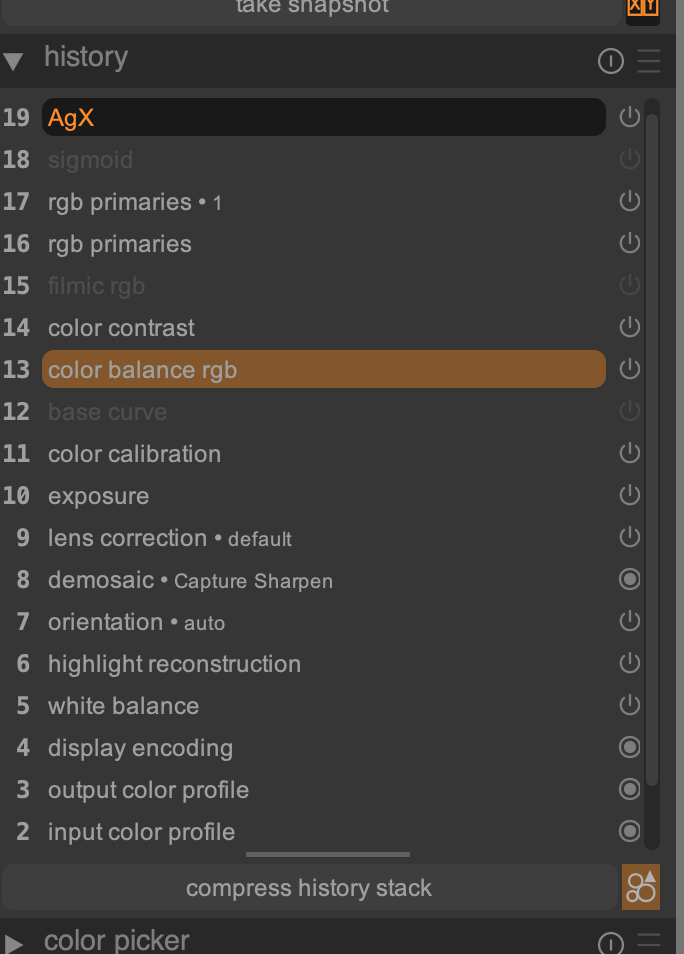Click the history panel reset icon

tap(610, 62)
